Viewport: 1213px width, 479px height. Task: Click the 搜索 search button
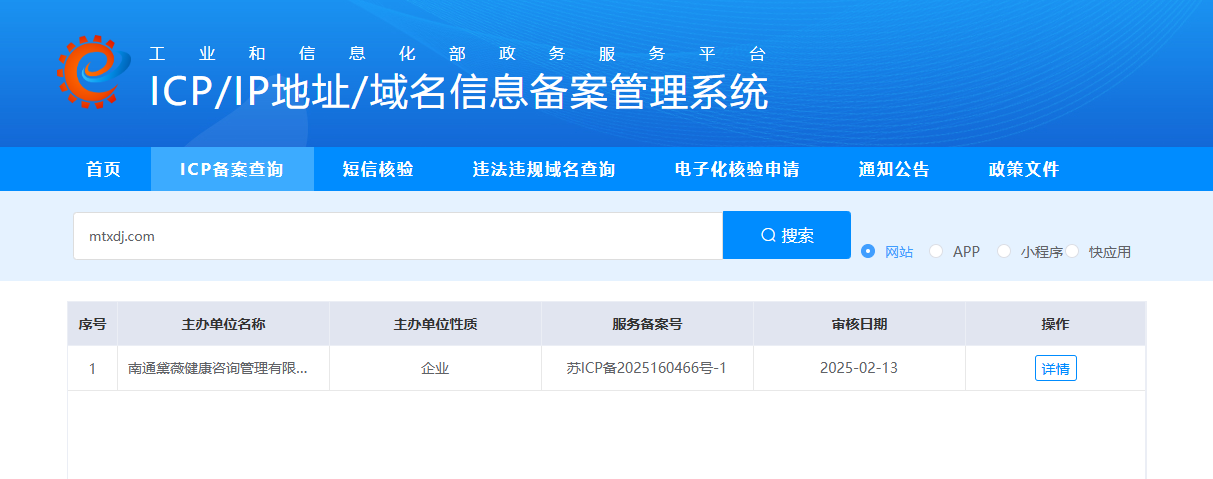coord(787,235)
